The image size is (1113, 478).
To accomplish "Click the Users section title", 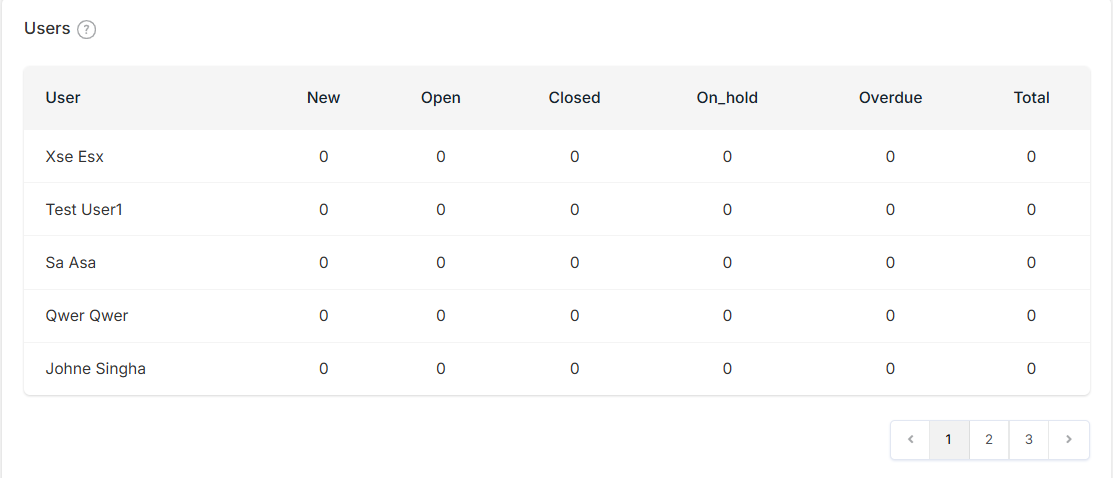I will tap(47, 28).
